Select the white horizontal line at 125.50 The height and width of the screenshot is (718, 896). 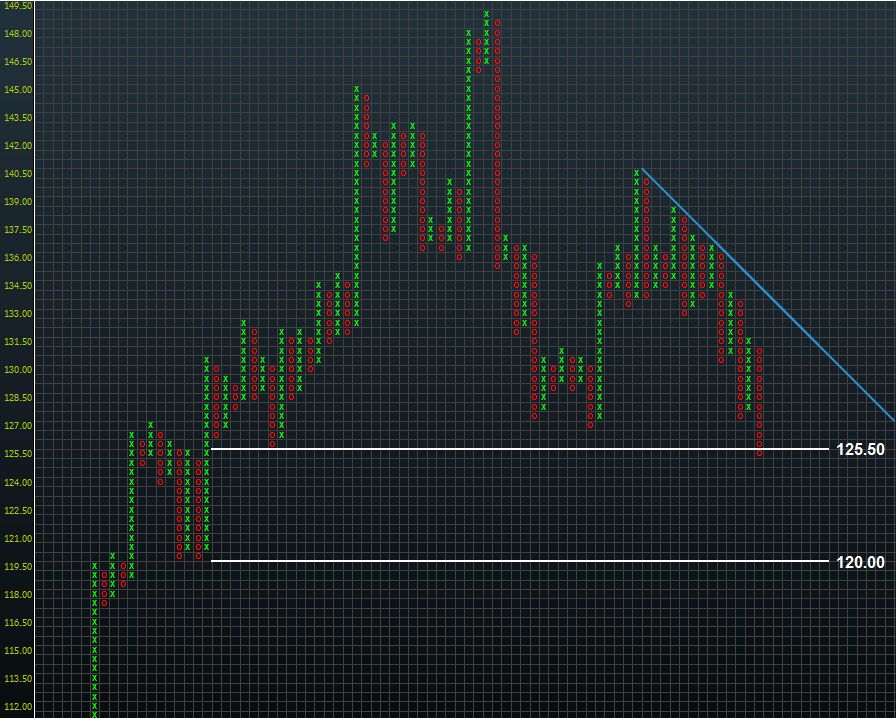500,450
